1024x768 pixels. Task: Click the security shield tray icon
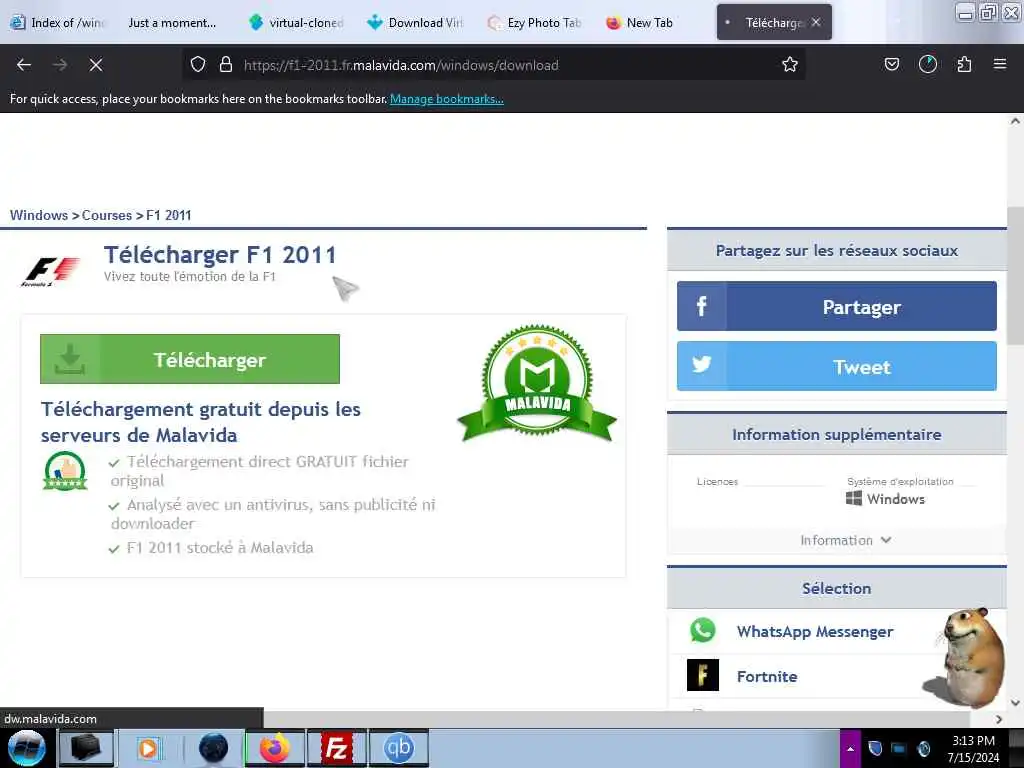[x=875, y=748]
